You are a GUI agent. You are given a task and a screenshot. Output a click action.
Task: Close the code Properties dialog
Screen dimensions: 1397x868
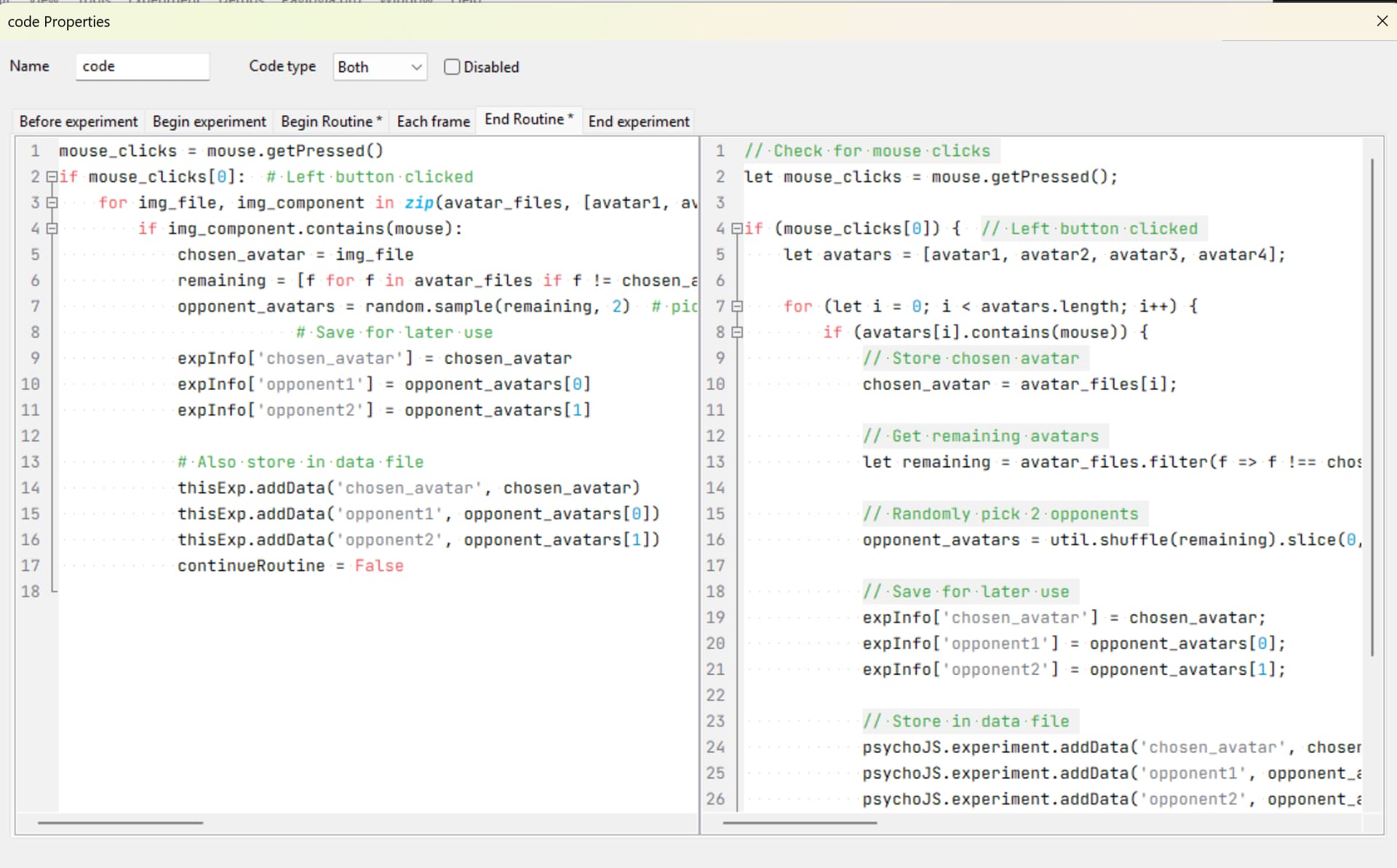[1382, 21]
